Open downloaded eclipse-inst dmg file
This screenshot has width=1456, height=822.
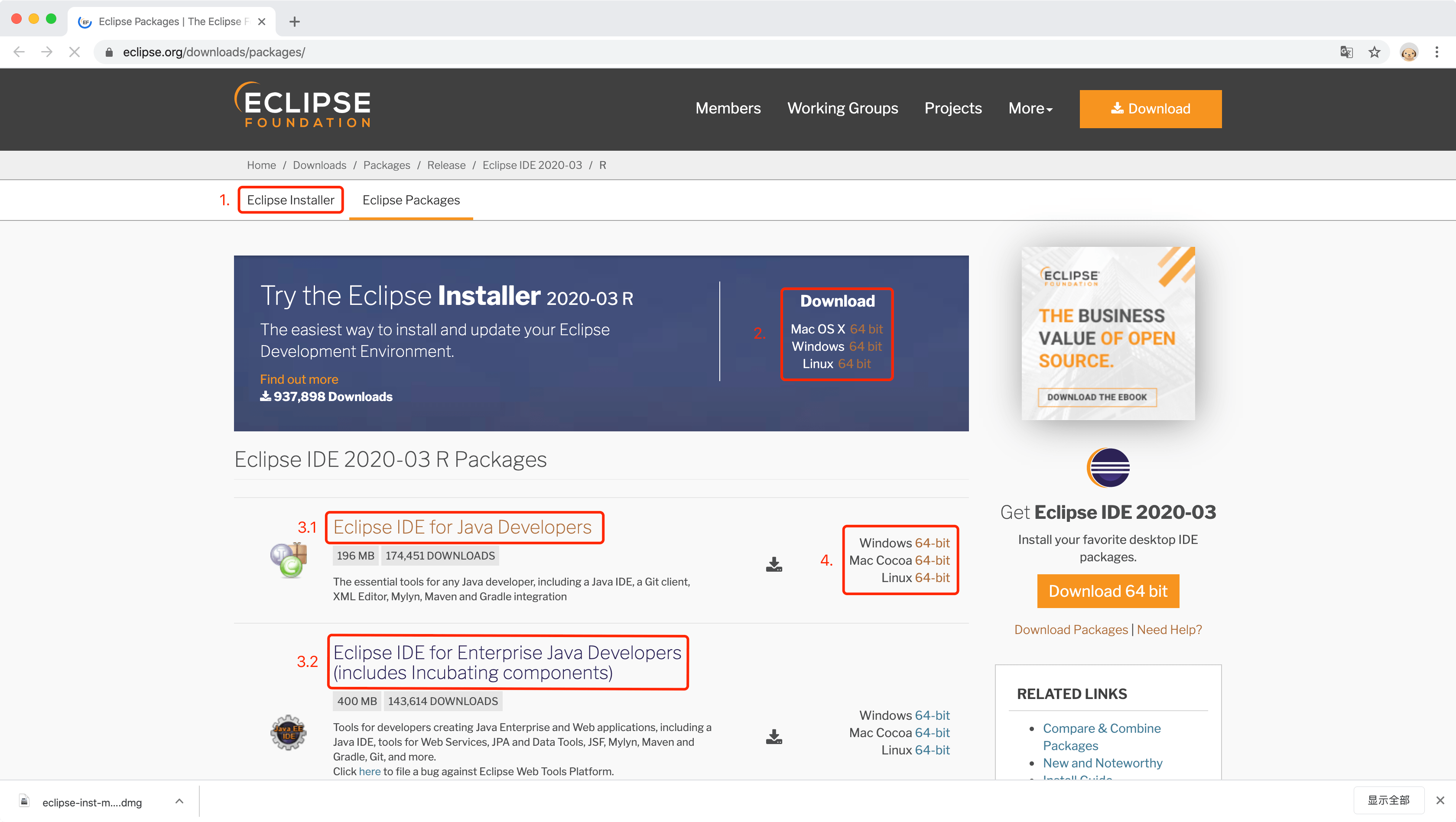coord(91,802)
